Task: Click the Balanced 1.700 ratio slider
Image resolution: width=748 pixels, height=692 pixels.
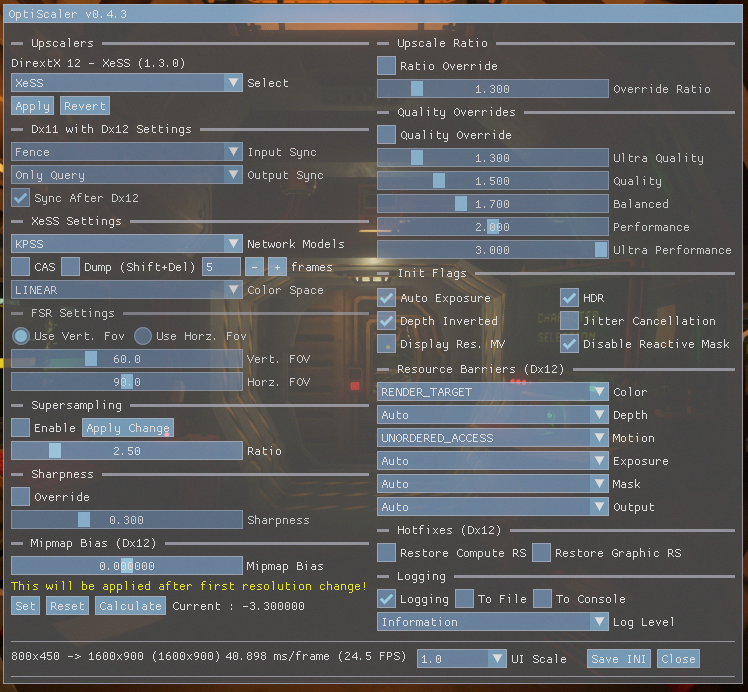Action: tap(493, 204)
